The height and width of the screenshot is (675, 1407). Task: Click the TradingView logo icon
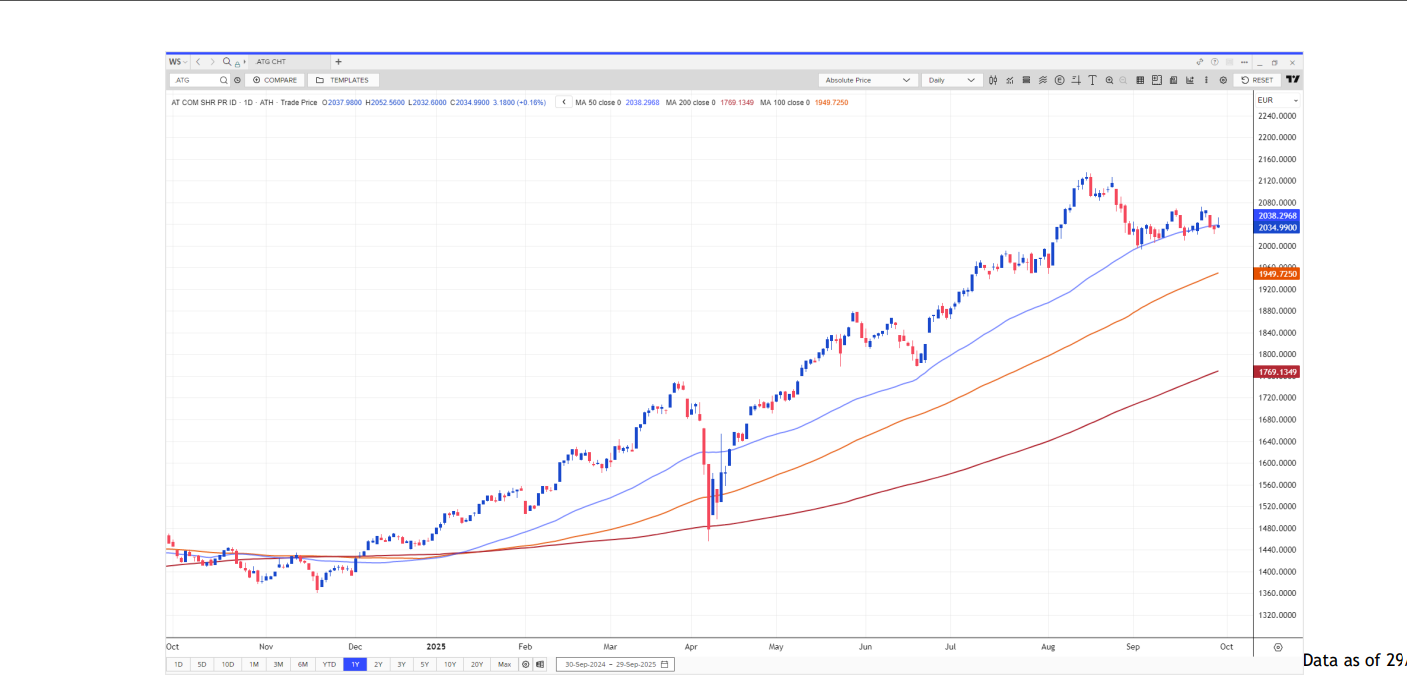coord(1292,80)
